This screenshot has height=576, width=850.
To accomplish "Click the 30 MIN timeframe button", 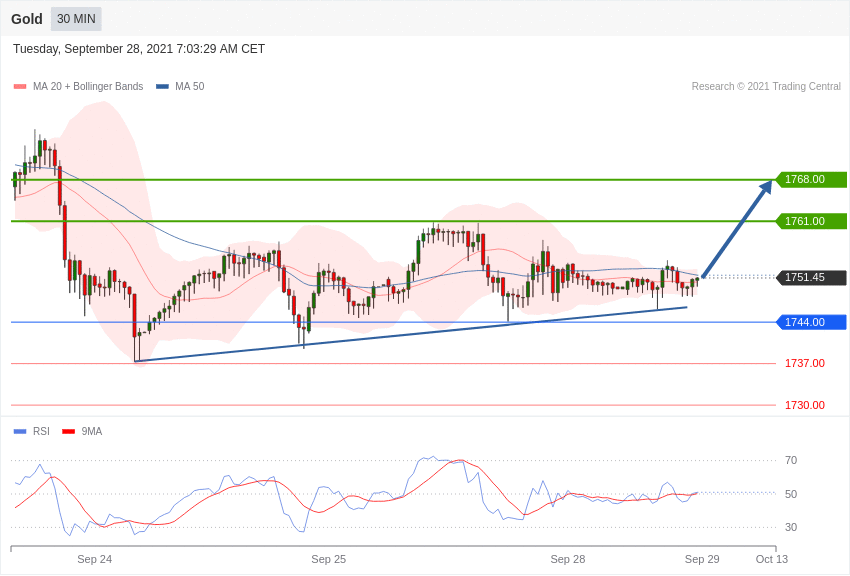I will coord(76,19).
